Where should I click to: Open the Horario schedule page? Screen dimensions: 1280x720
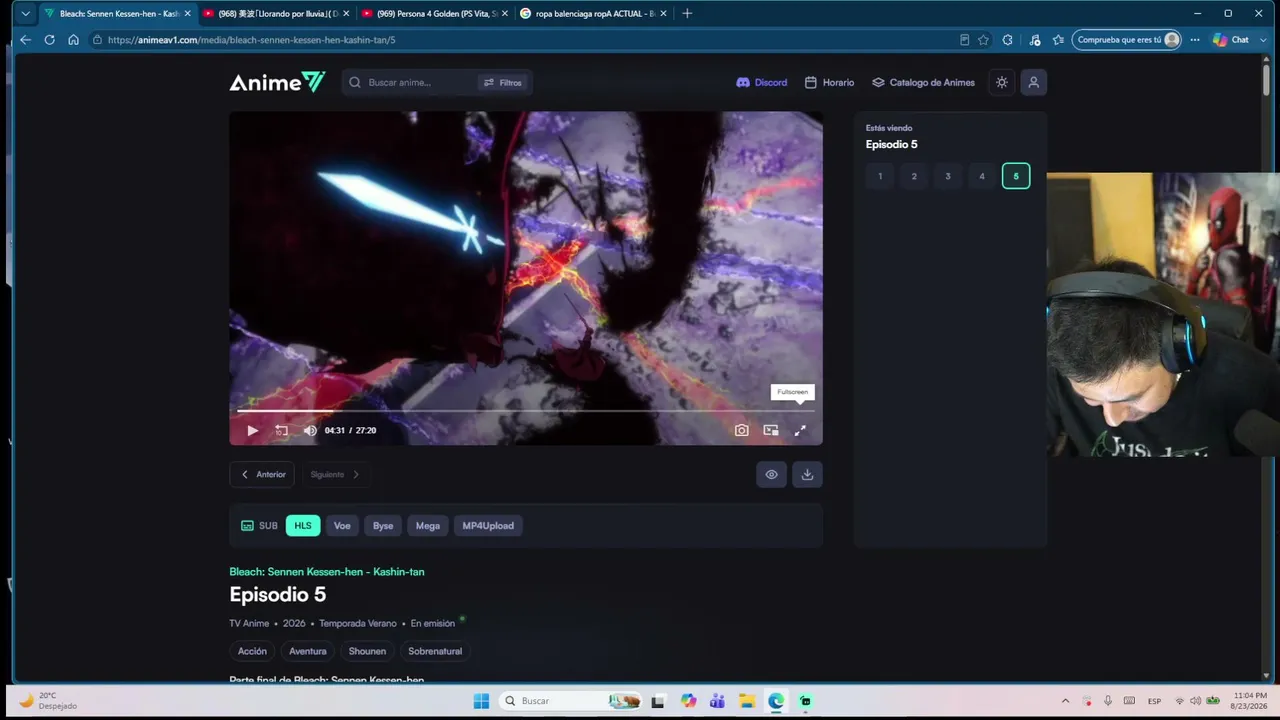pyautogui.click(x=830, y=82)
